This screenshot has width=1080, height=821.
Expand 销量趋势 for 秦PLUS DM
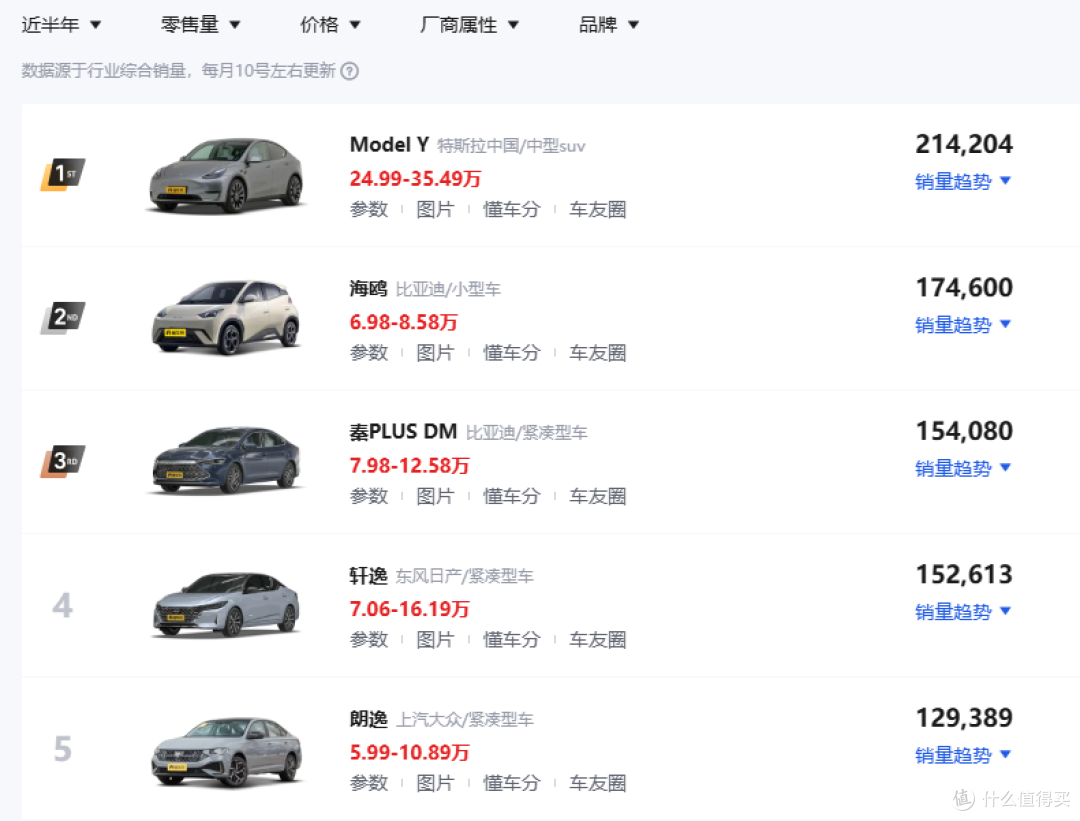coord(963,468)
